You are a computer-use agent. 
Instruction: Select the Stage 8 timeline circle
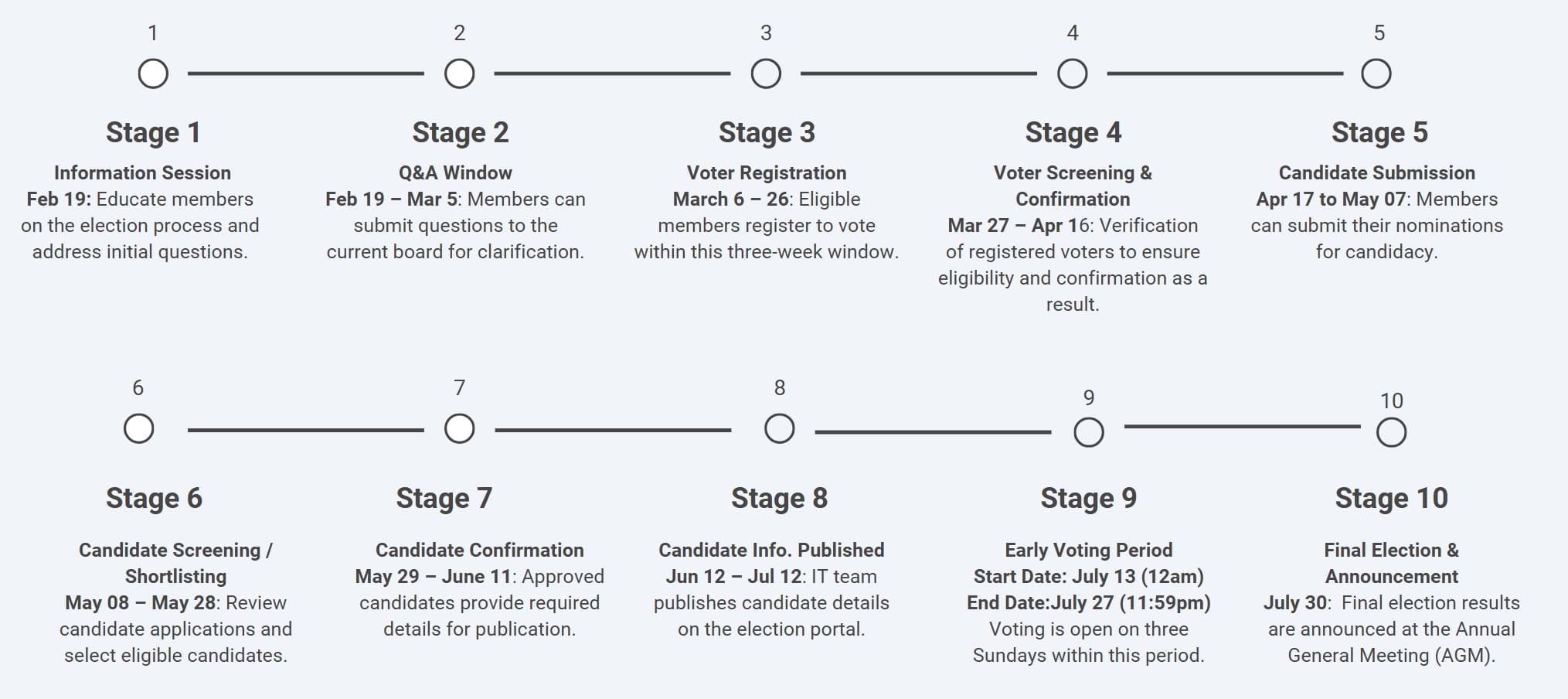pyautogui.click(x=780, y=428)
